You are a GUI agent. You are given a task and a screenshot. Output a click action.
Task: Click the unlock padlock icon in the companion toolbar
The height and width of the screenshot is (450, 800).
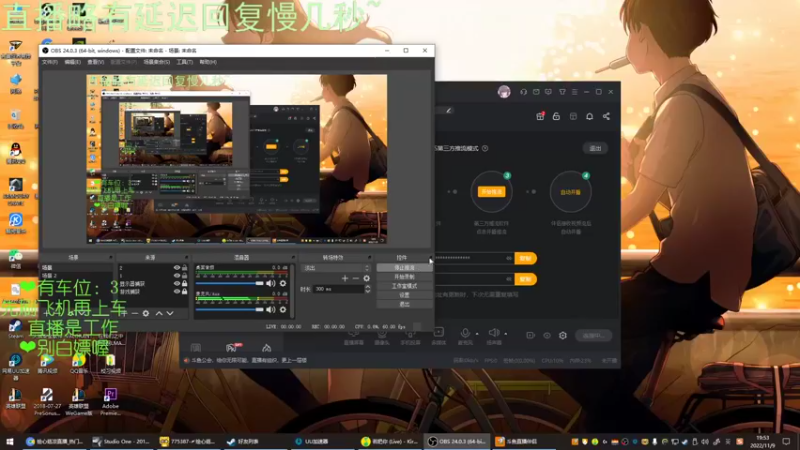(556, 116)
